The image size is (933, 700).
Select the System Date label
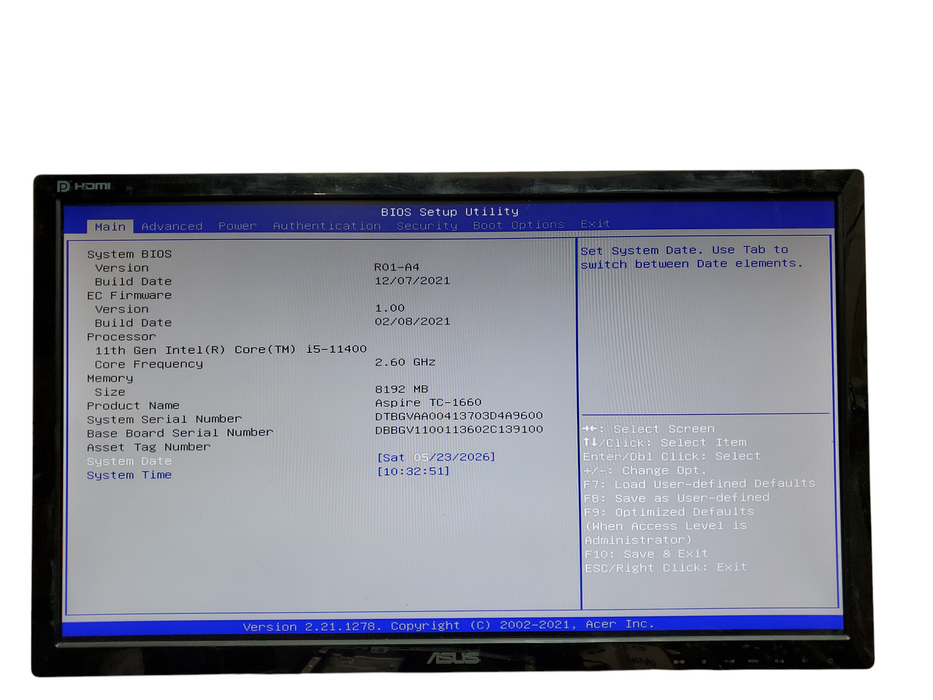[129, 461]
